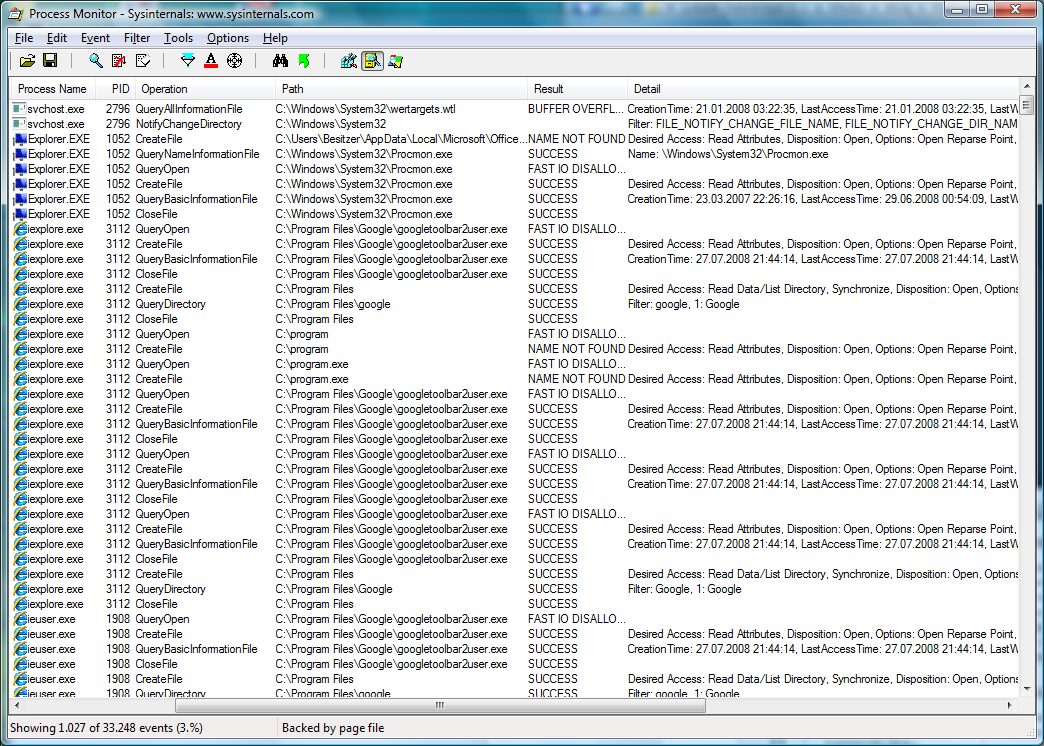Click the Operation column header
Viewport: 1044px width, 746px height.
pyautogui.click(x=205, y=89)
